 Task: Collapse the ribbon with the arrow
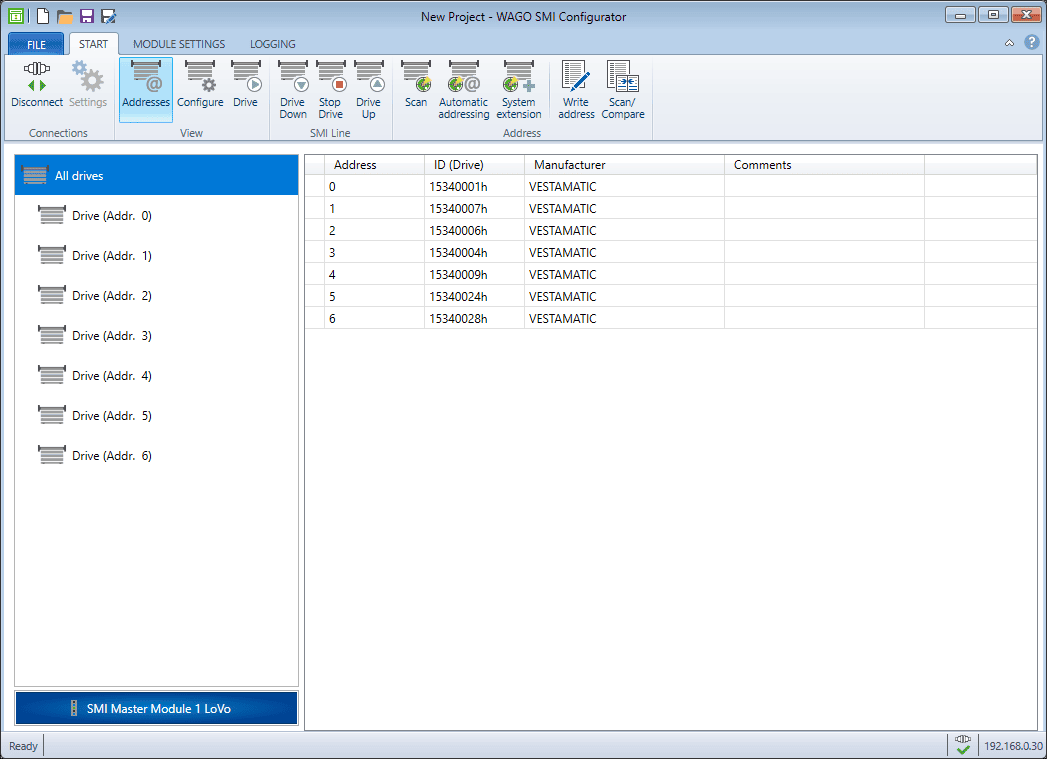[x=1009, y=43]
